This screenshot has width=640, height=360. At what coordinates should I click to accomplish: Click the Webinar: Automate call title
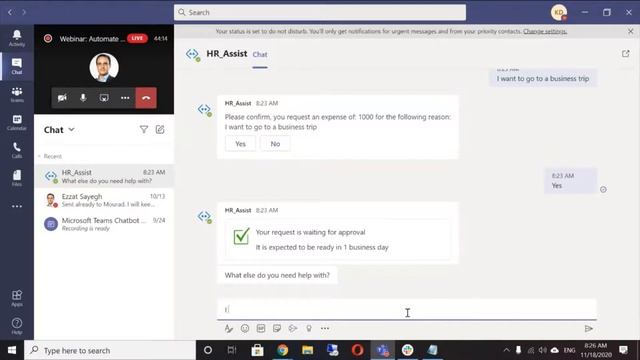pyautogui.click(x=92, y=39)
